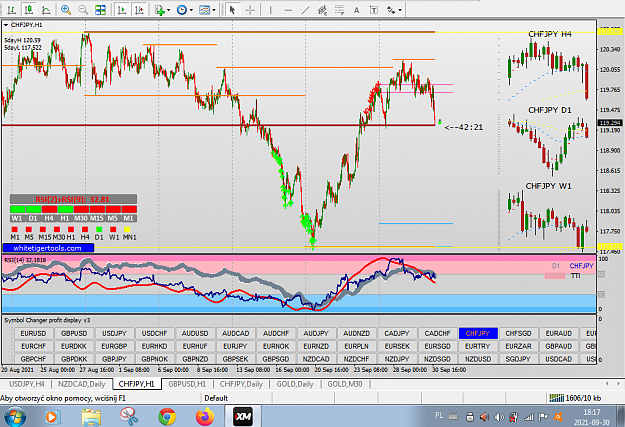Open the GOLD,M30 chart tab
This screenshot has width=625, height=427.
tap(345, 384)
